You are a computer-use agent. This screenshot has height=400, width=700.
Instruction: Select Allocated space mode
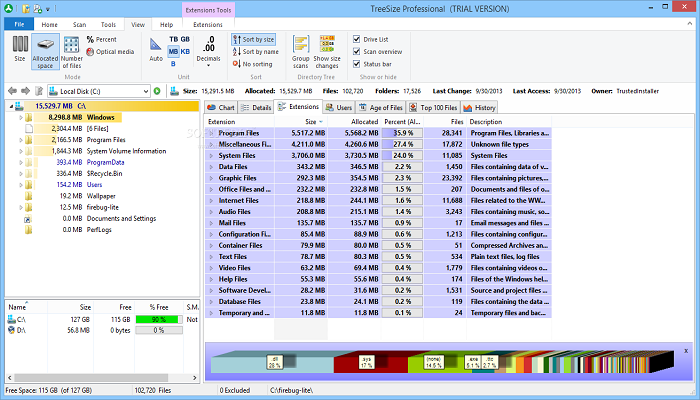point(45,52)
